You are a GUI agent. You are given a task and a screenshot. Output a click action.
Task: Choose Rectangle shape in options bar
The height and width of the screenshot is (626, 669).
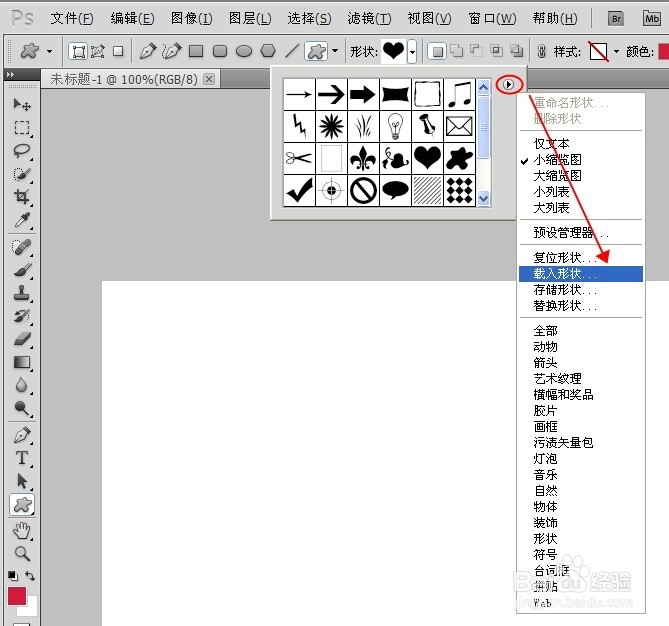196,51
